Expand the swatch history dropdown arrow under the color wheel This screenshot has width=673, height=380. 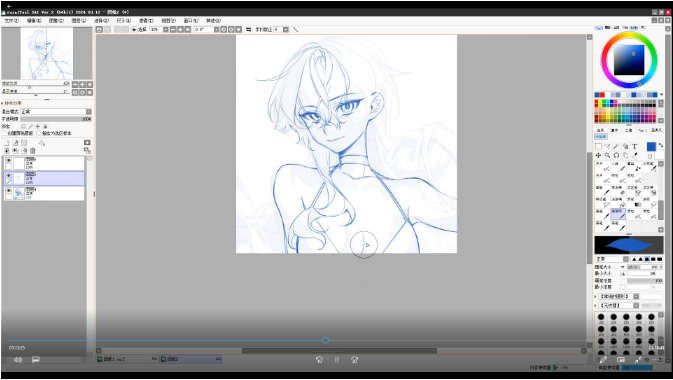click(661, 94)
